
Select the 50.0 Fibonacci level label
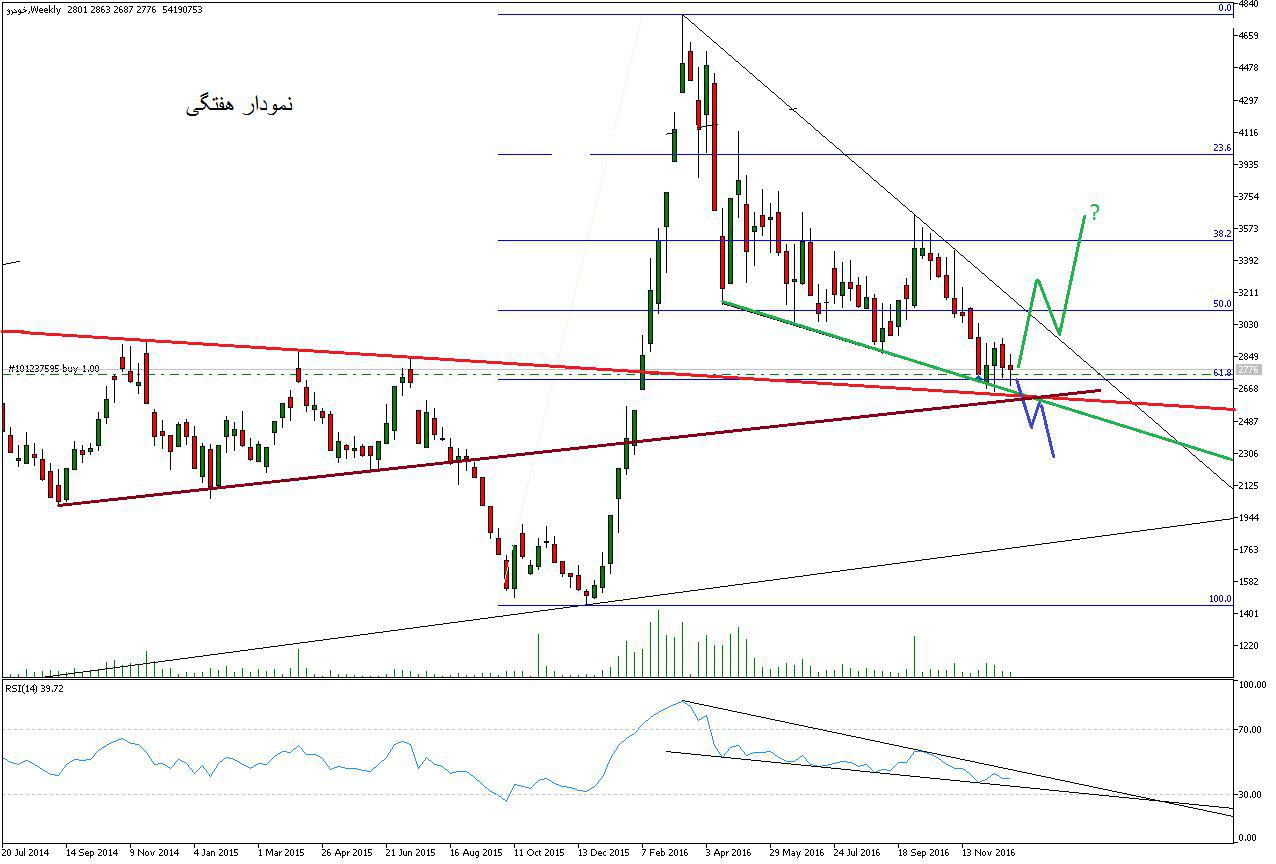(x=1221, y=304)
